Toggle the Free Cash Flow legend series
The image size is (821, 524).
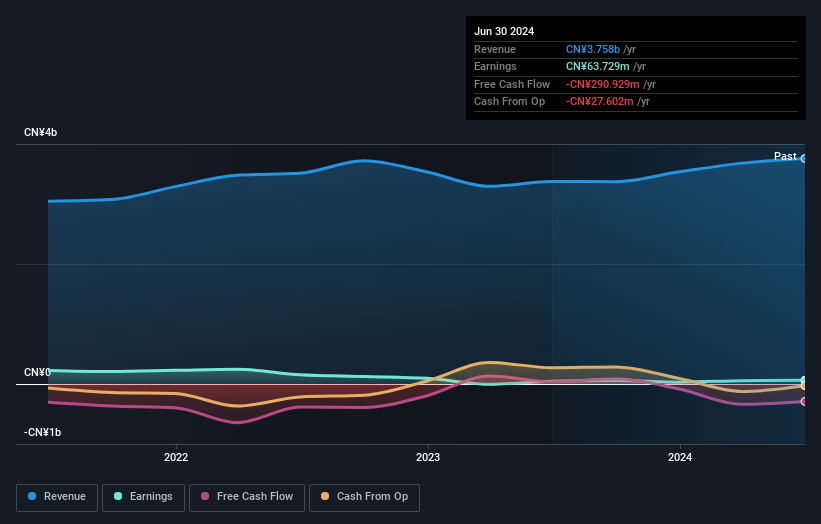pos(247,497)
